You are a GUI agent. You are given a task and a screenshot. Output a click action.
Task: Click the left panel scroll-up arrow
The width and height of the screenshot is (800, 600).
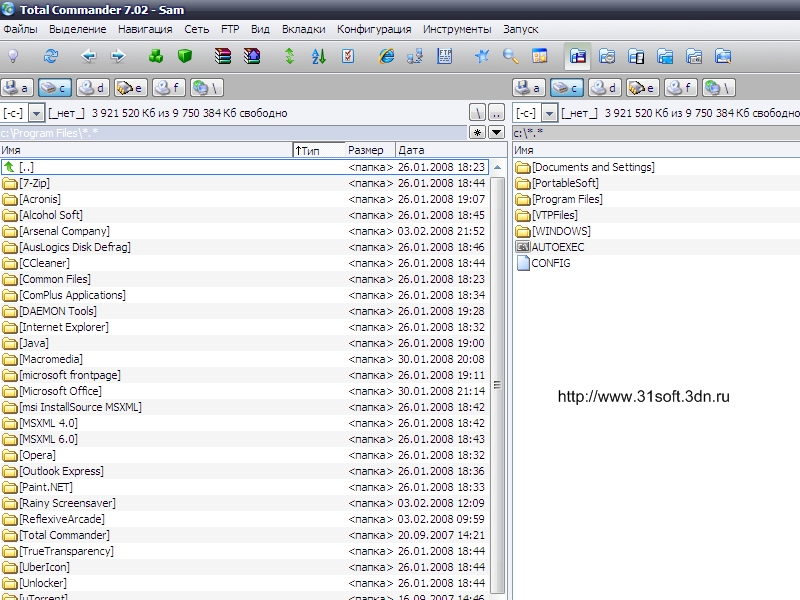497,167
